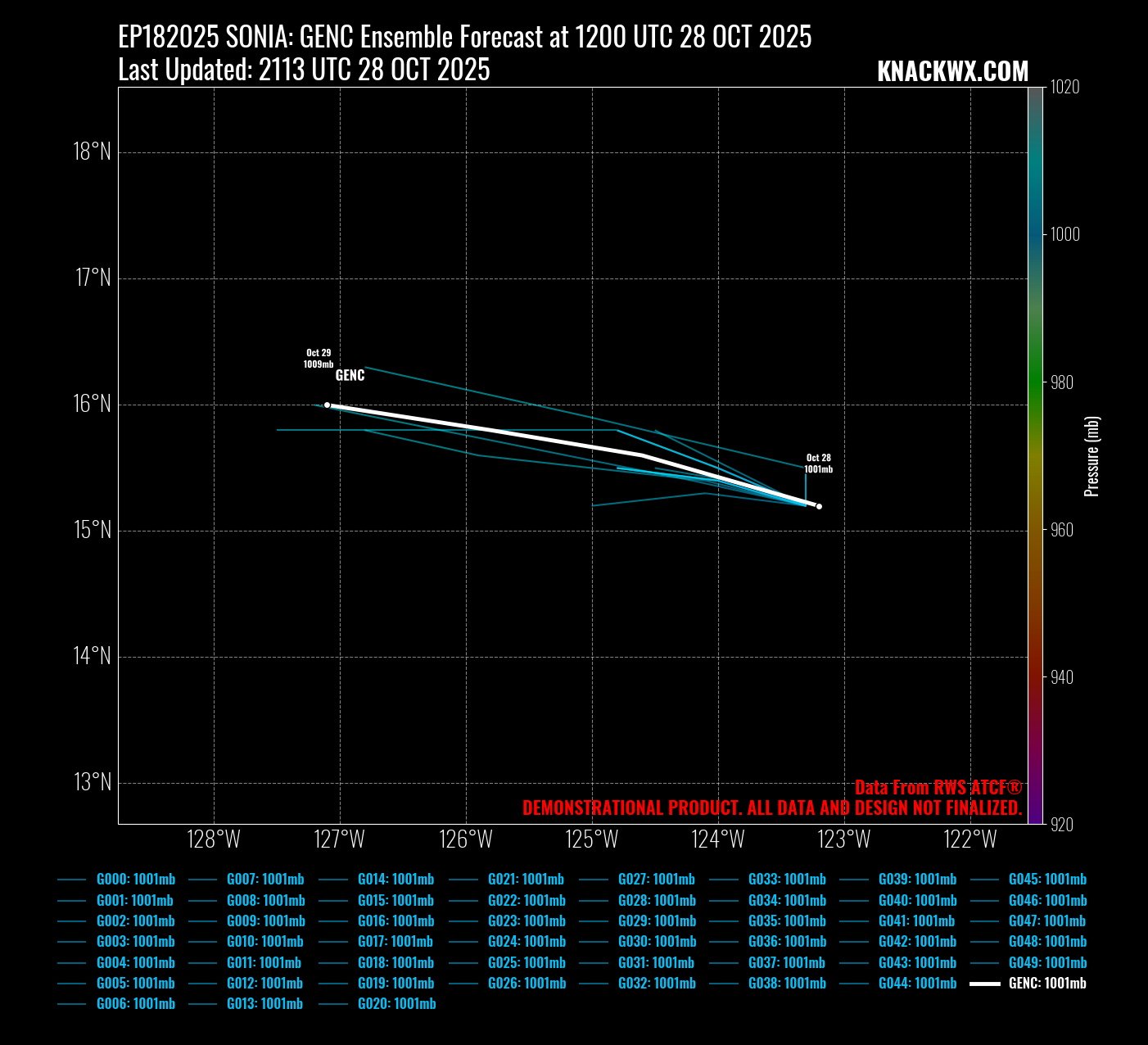Click the red demonstrational product disclaimer

771,808
